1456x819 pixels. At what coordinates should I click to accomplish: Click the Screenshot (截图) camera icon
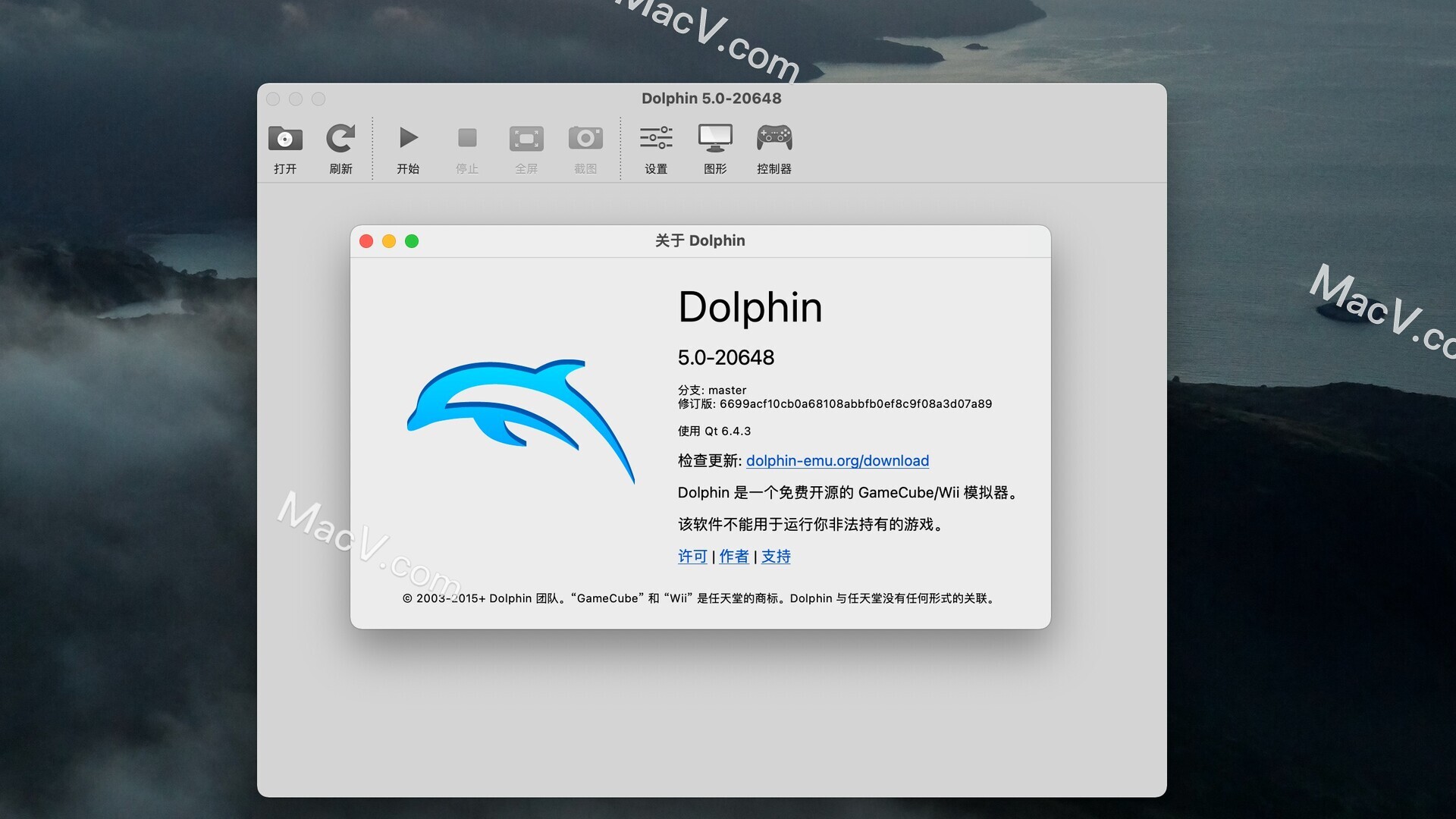pos(585,138)
